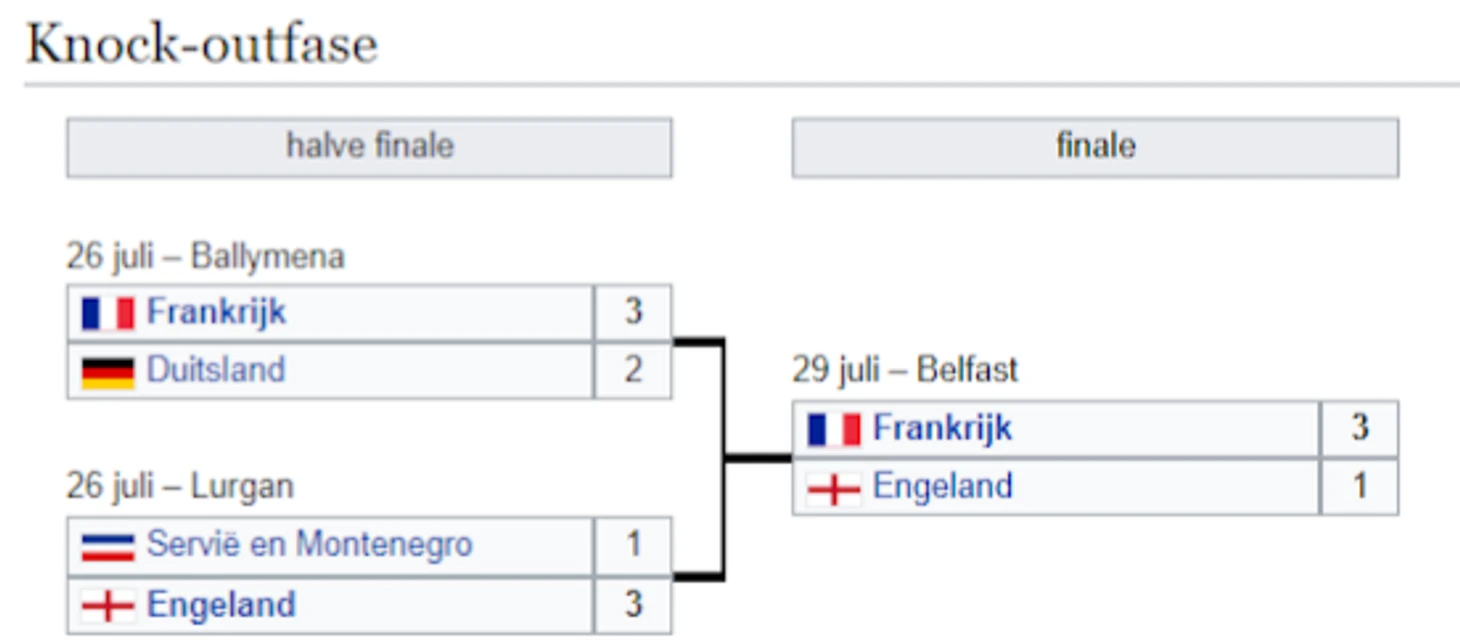The width and height of the screenshot is (1460, 643).
Task: Click Duitsland's semifinal score of 2
Action: [633, 370]
